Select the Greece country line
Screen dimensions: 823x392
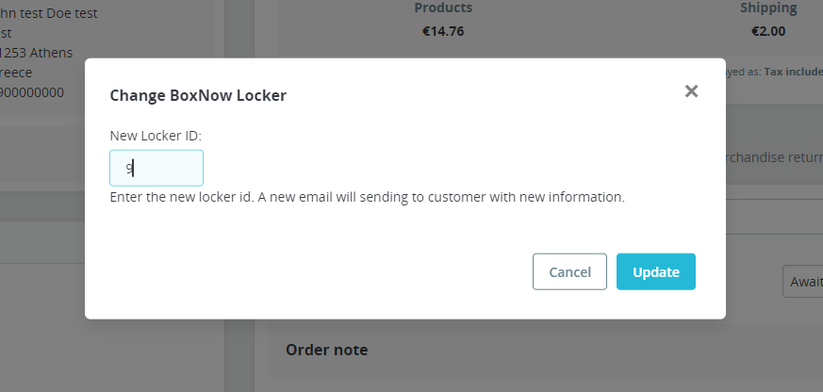pyautogui.click(x=16, y=72)
